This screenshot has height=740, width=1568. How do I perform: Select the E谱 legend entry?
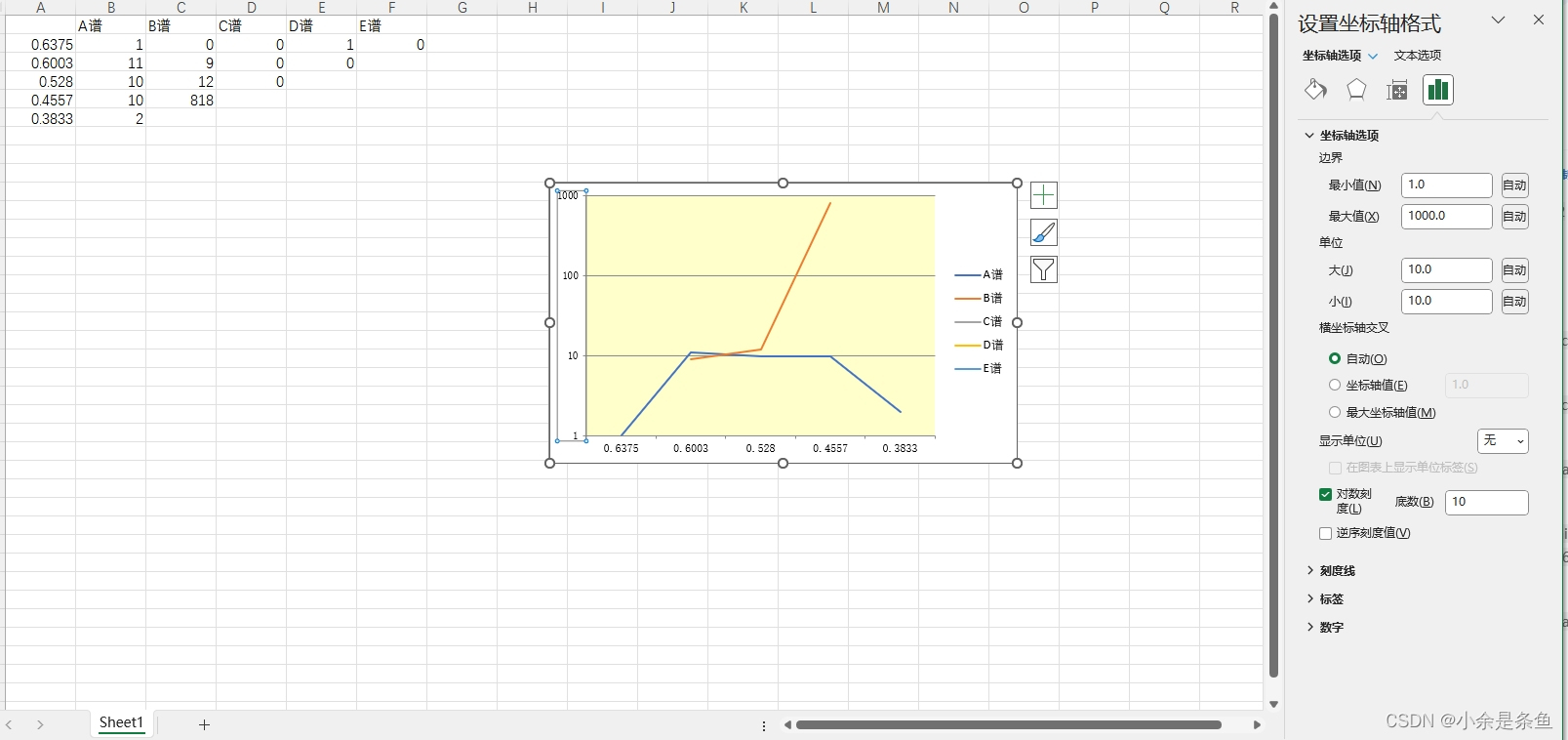coord(980,369)
